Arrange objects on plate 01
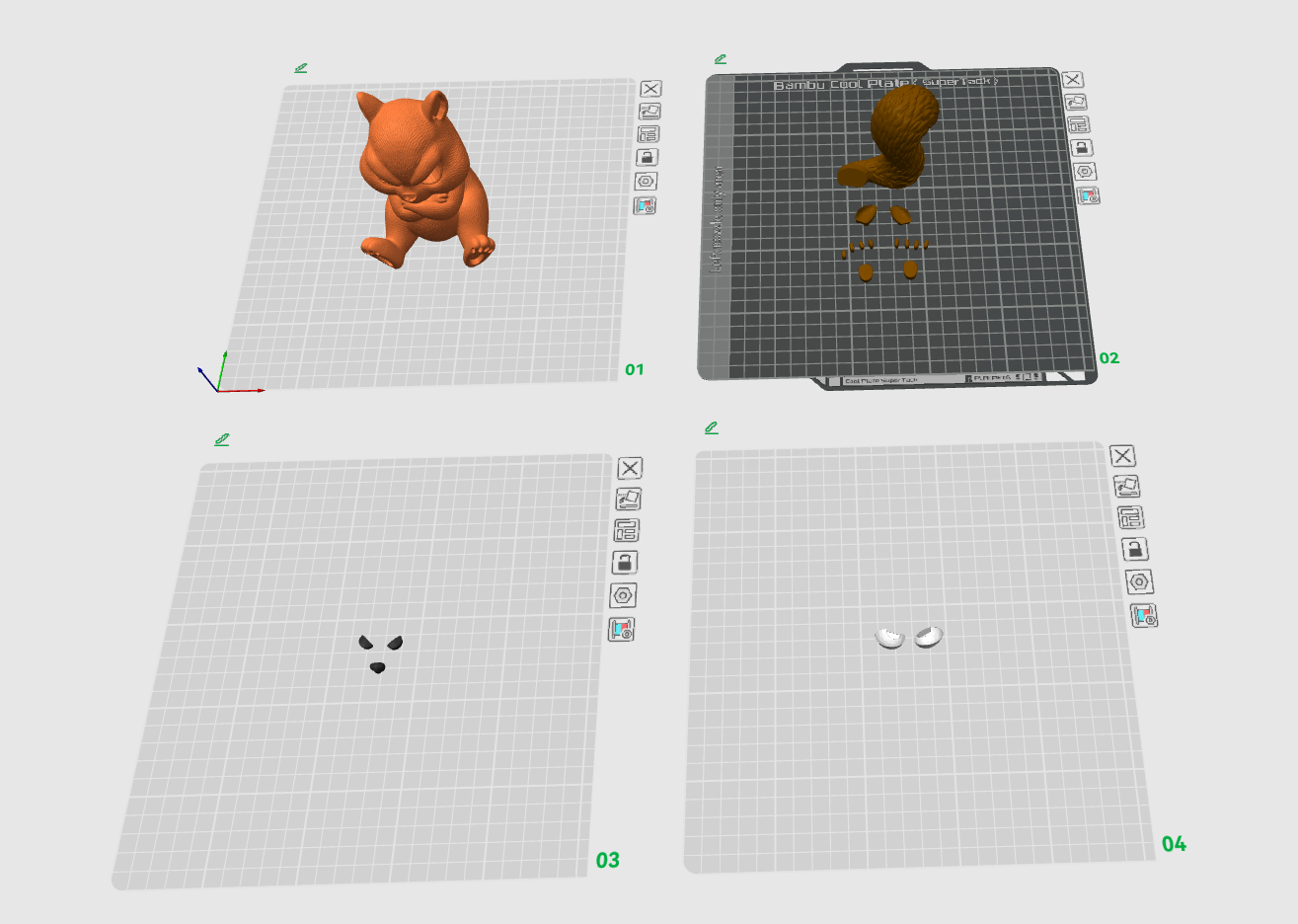 click(x=649, y=135)
